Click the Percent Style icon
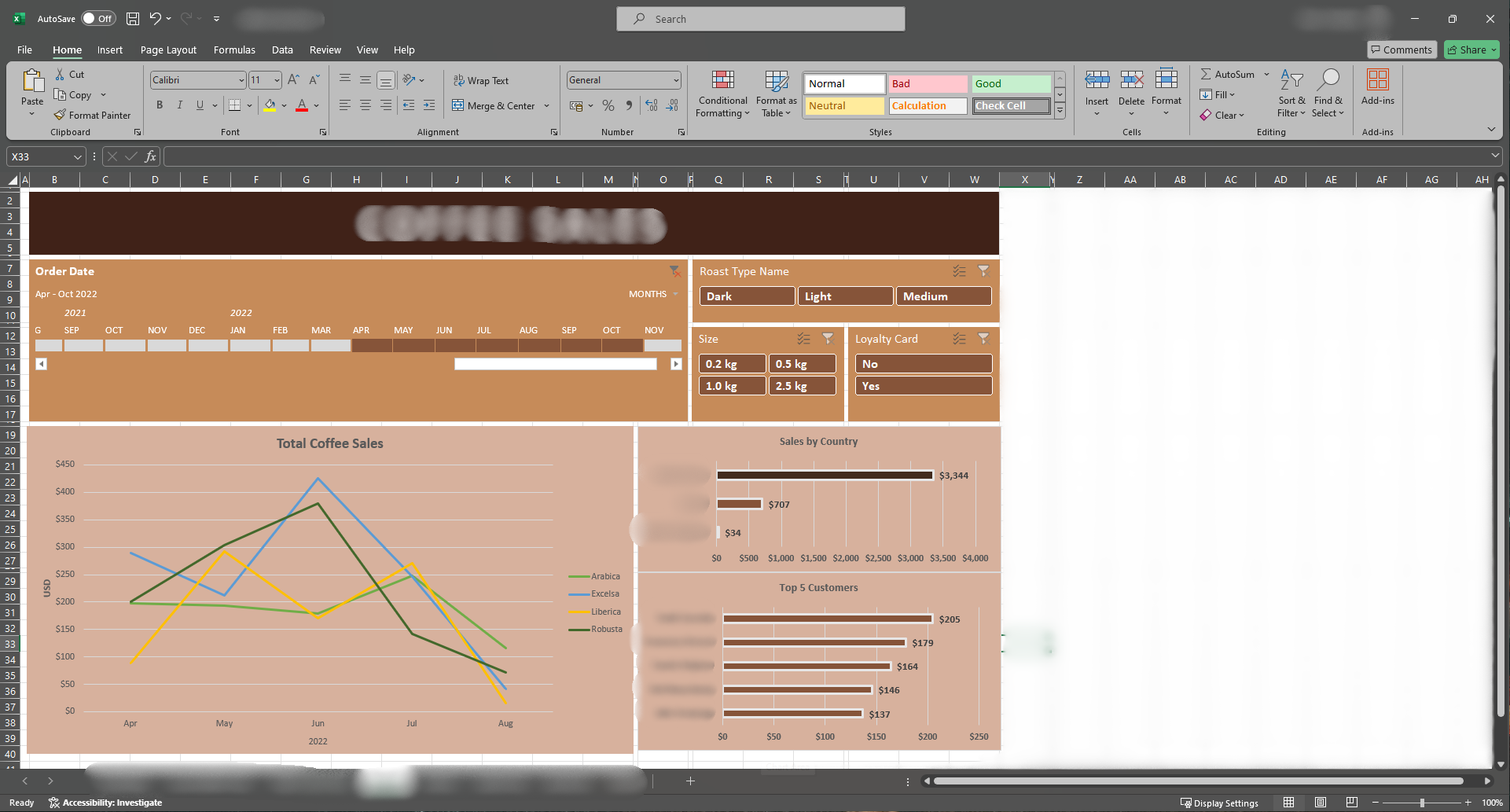 pos(608,105)
